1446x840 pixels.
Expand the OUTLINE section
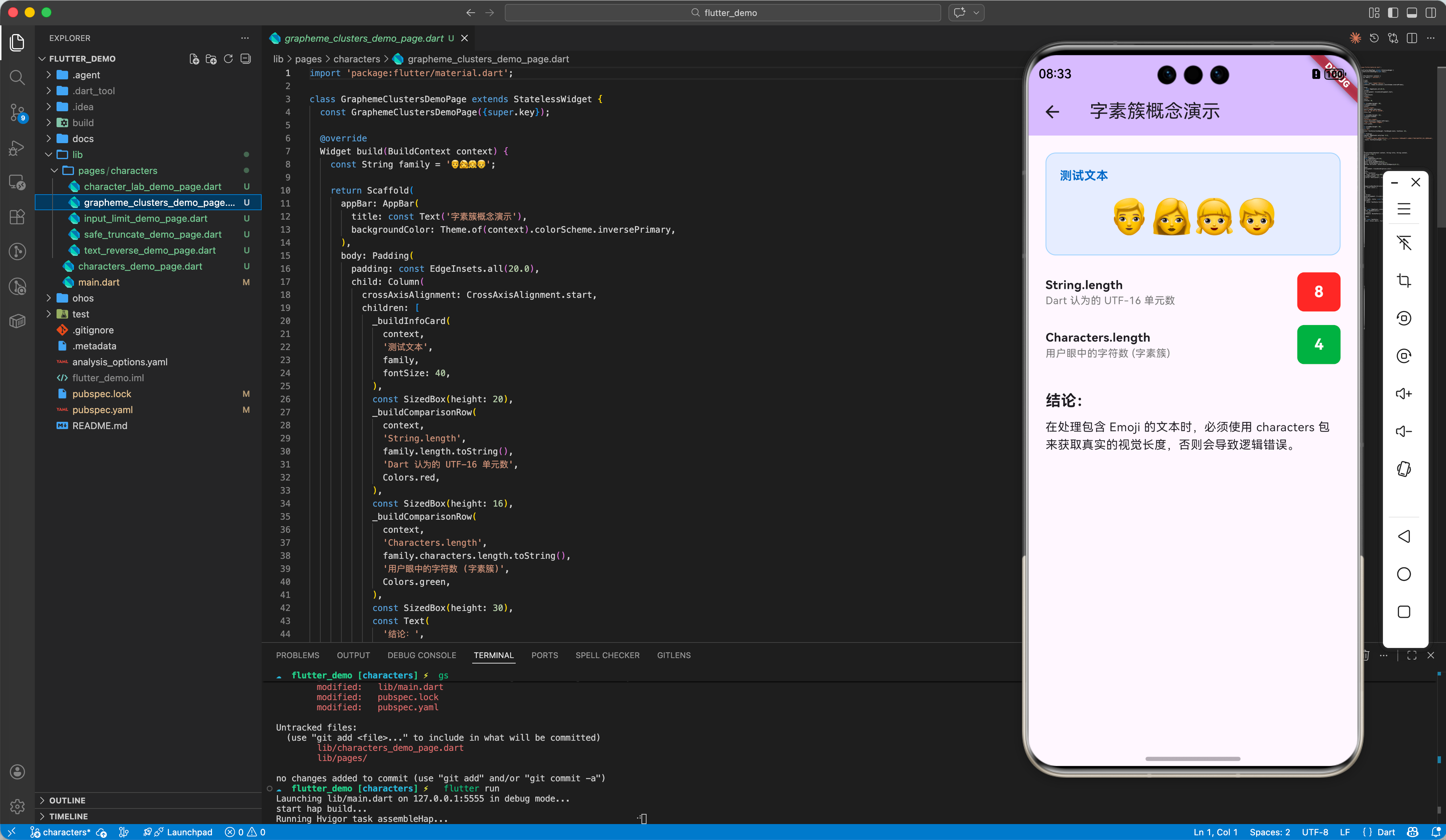click(x=67, y=800)
